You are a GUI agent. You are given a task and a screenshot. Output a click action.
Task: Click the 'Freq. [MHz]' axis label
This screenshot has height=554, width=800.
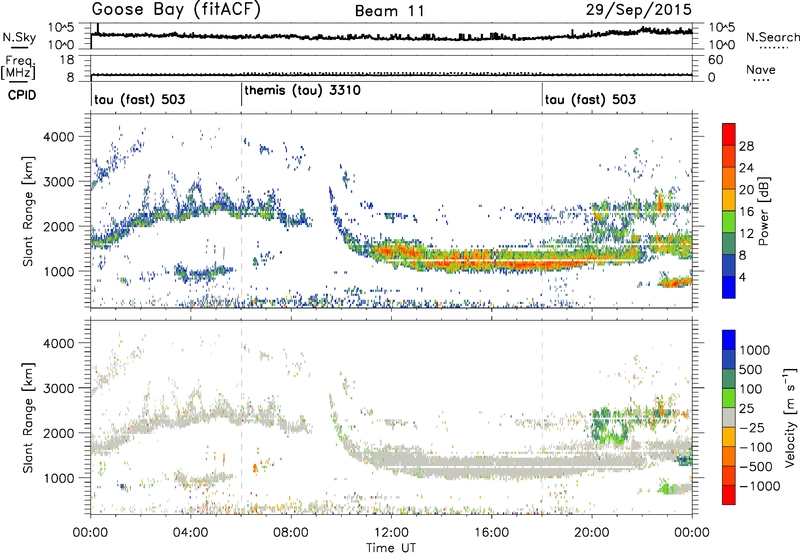coord(19,68)
